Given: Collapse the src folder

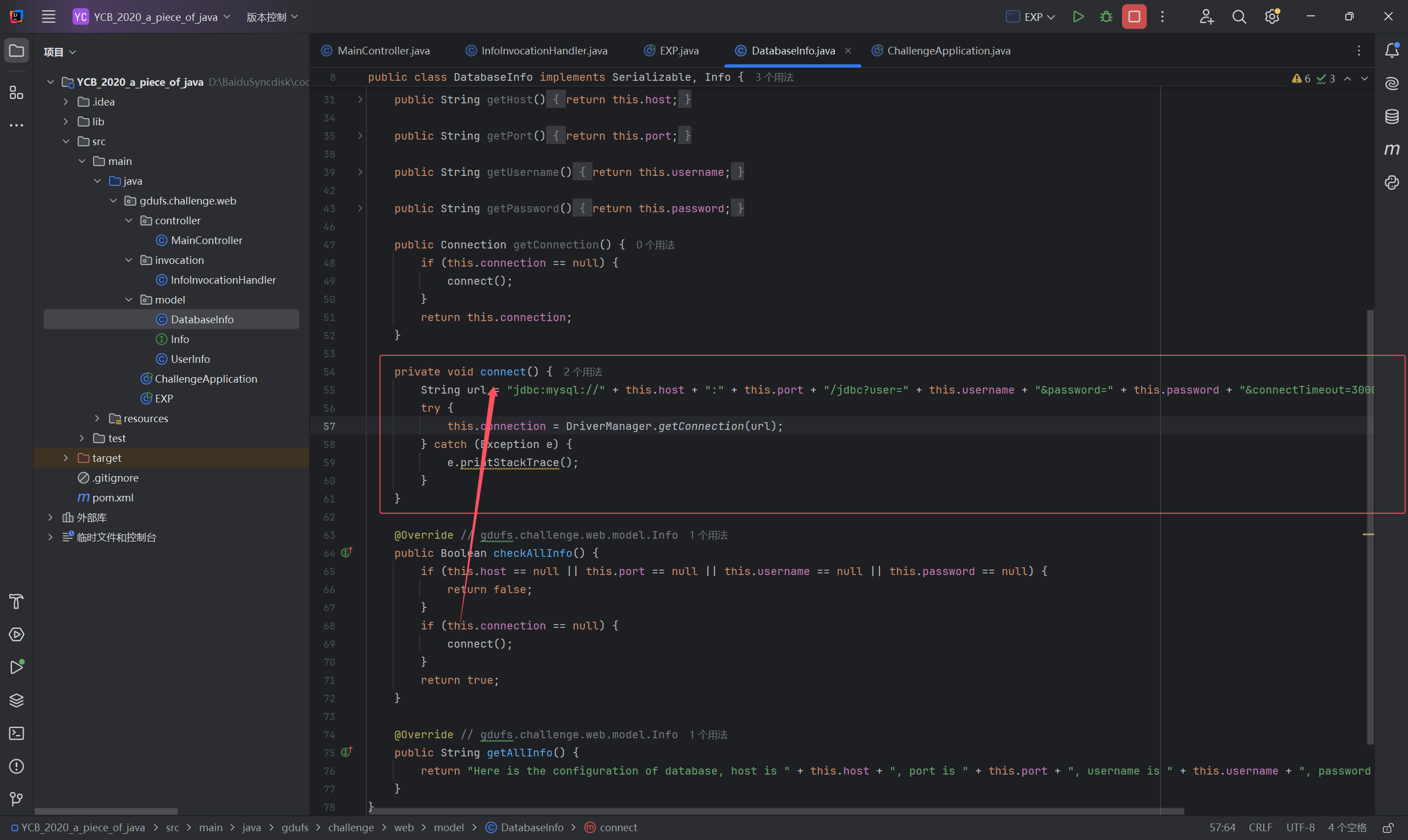Looking at the screenshot, I should pyautogui.click(x=65, y=141).
